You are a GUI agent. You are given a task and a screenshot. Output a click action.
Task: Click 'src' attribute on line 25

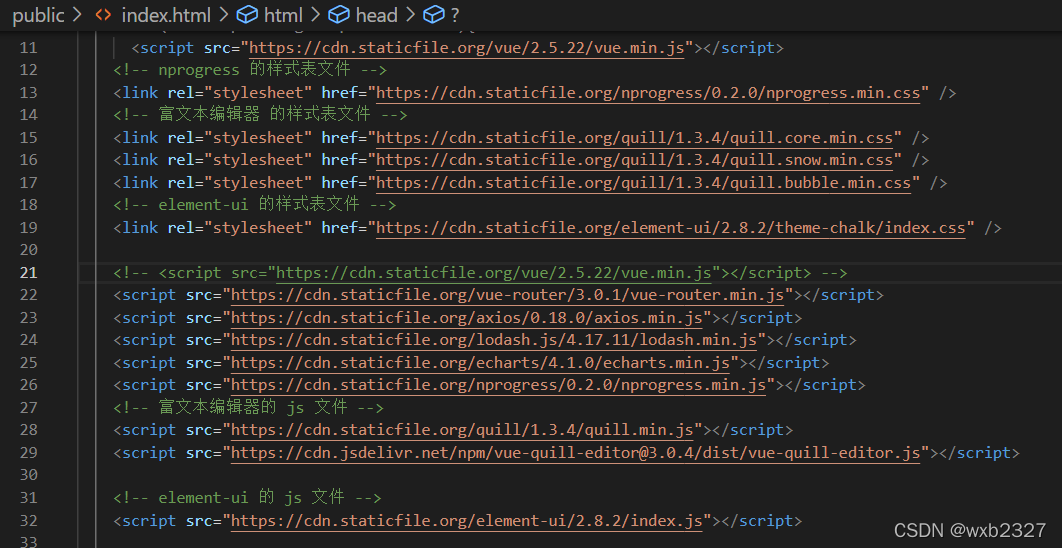point(199,362)
